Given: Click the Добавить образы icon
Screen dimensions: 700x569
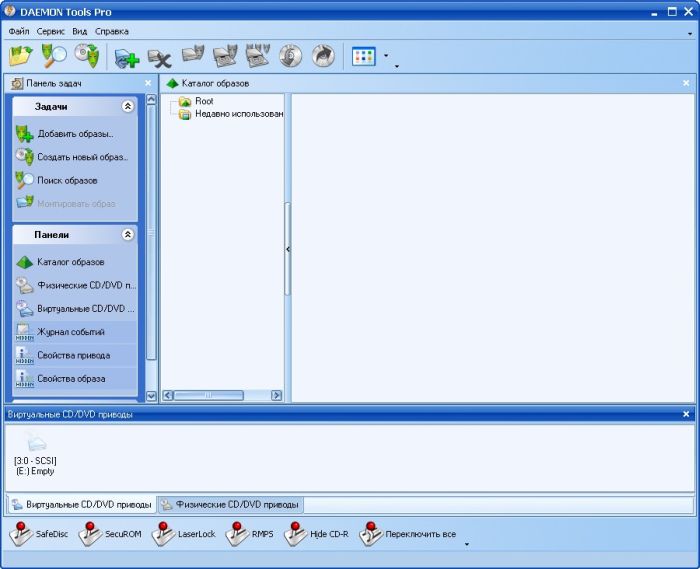Looking at the screenshot, I should (25, 134).
